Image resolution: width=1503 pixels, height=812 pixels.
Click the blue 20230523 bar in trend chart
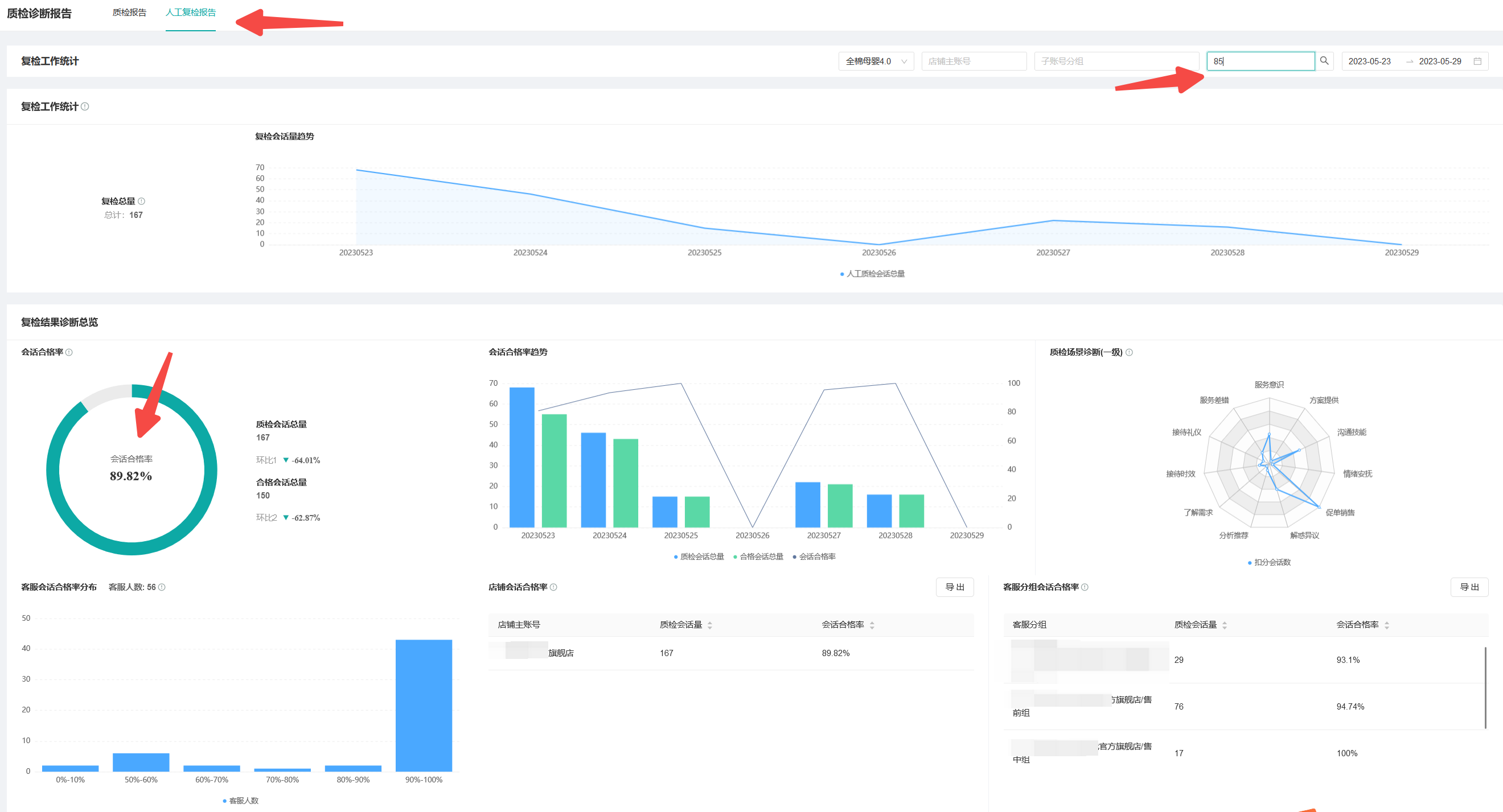[x=521, y=457]
